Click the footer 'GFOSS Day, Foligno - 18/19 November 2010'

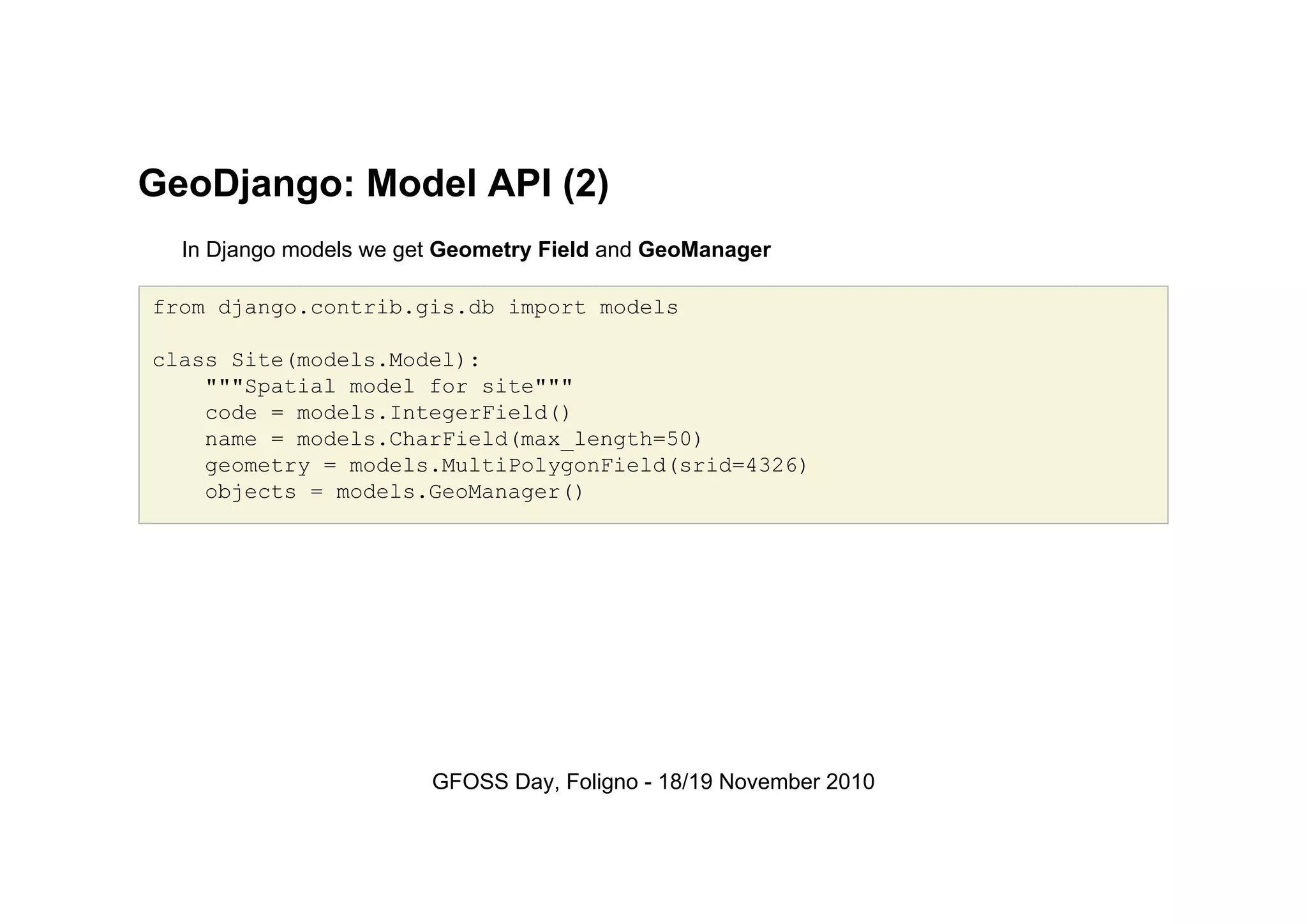[653, 782]
